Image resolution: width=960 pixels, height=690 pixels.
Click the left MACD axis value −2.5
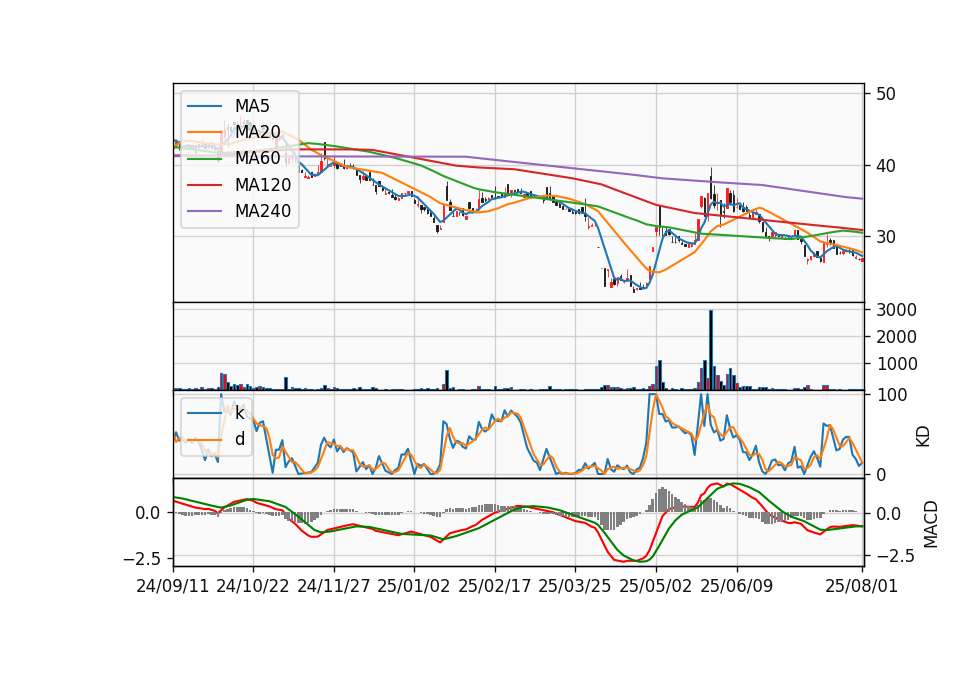[141, 558]
